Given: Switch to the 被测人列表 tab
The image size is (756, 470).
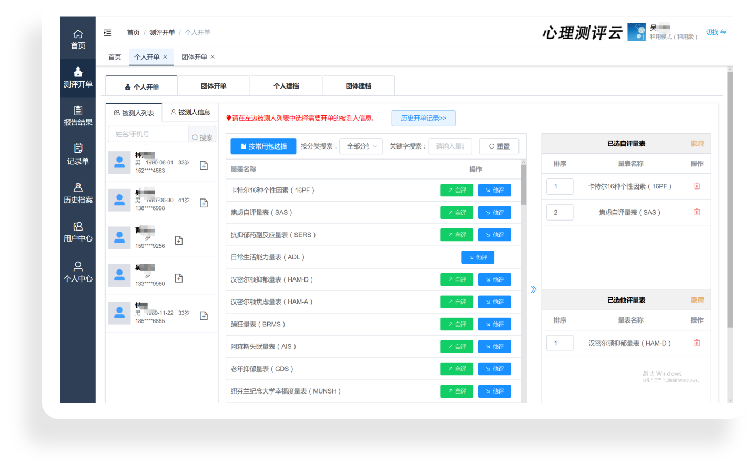Looking at the screenshot, I should pyautogui.click(x=134, y=113).
